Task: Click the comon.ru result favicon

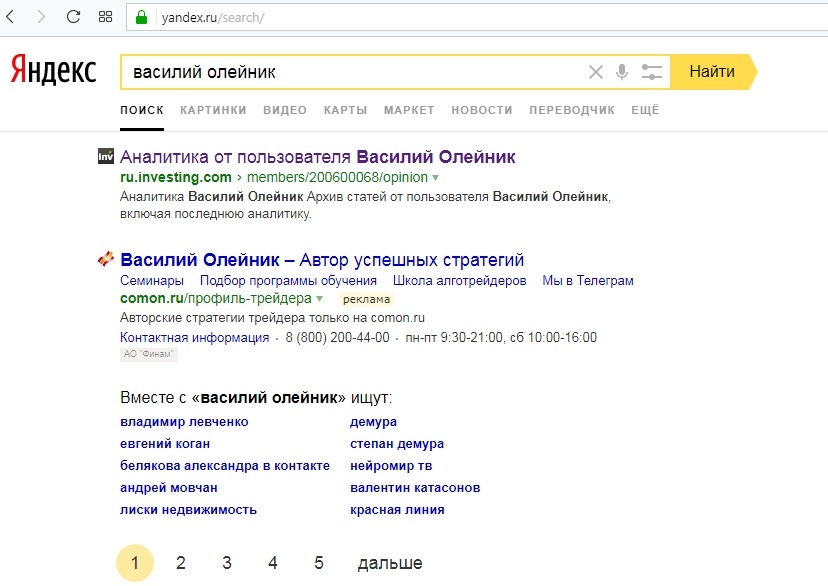Action: tap(106, 259)
